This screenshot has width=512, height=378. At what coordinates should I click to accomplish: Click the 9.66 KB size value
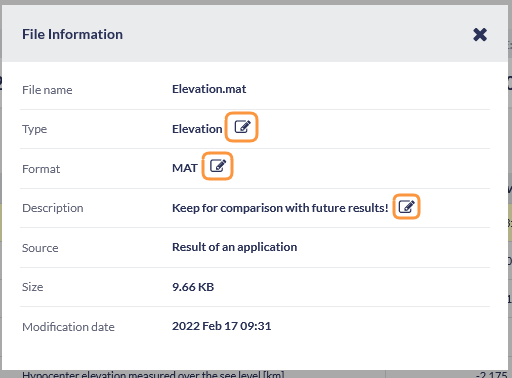193,287
